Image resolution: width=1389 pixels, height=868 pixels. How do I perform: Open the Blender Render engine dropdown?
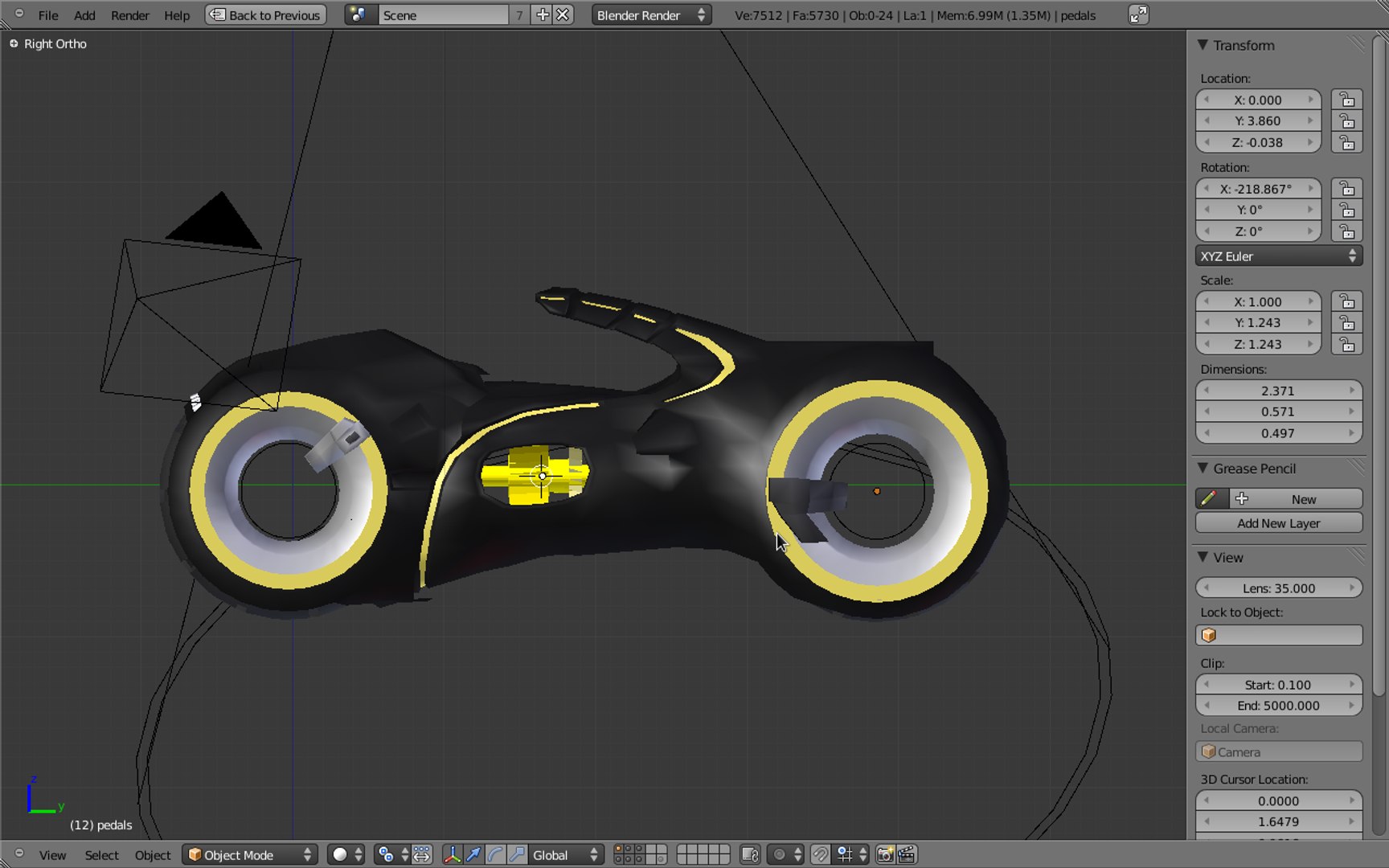(651, 15)
